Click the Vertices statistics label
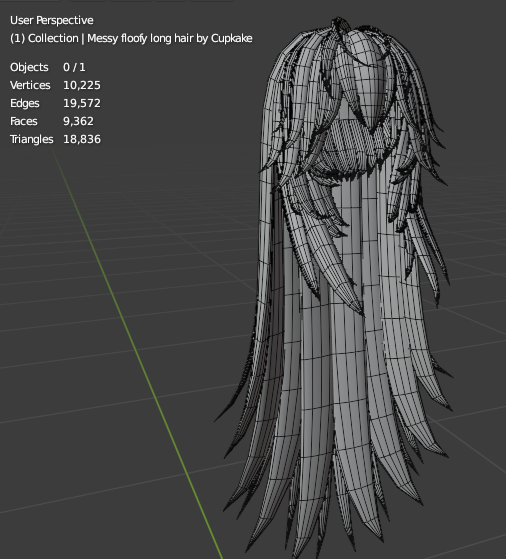Viewport: 506px width, 559px height. [x=30, y=85]
